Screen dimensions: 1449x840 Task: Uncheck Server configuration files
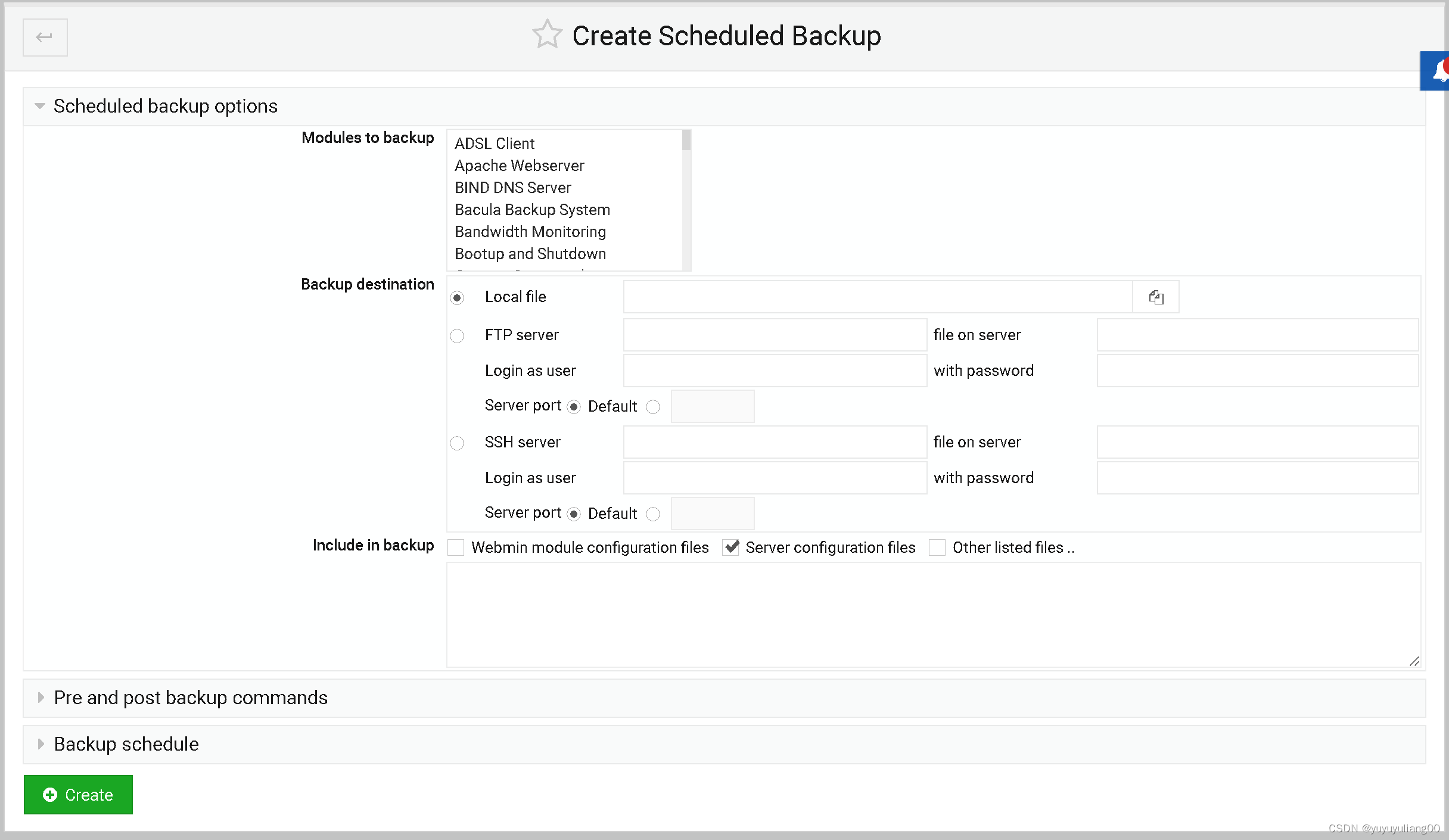coord(731,547)
